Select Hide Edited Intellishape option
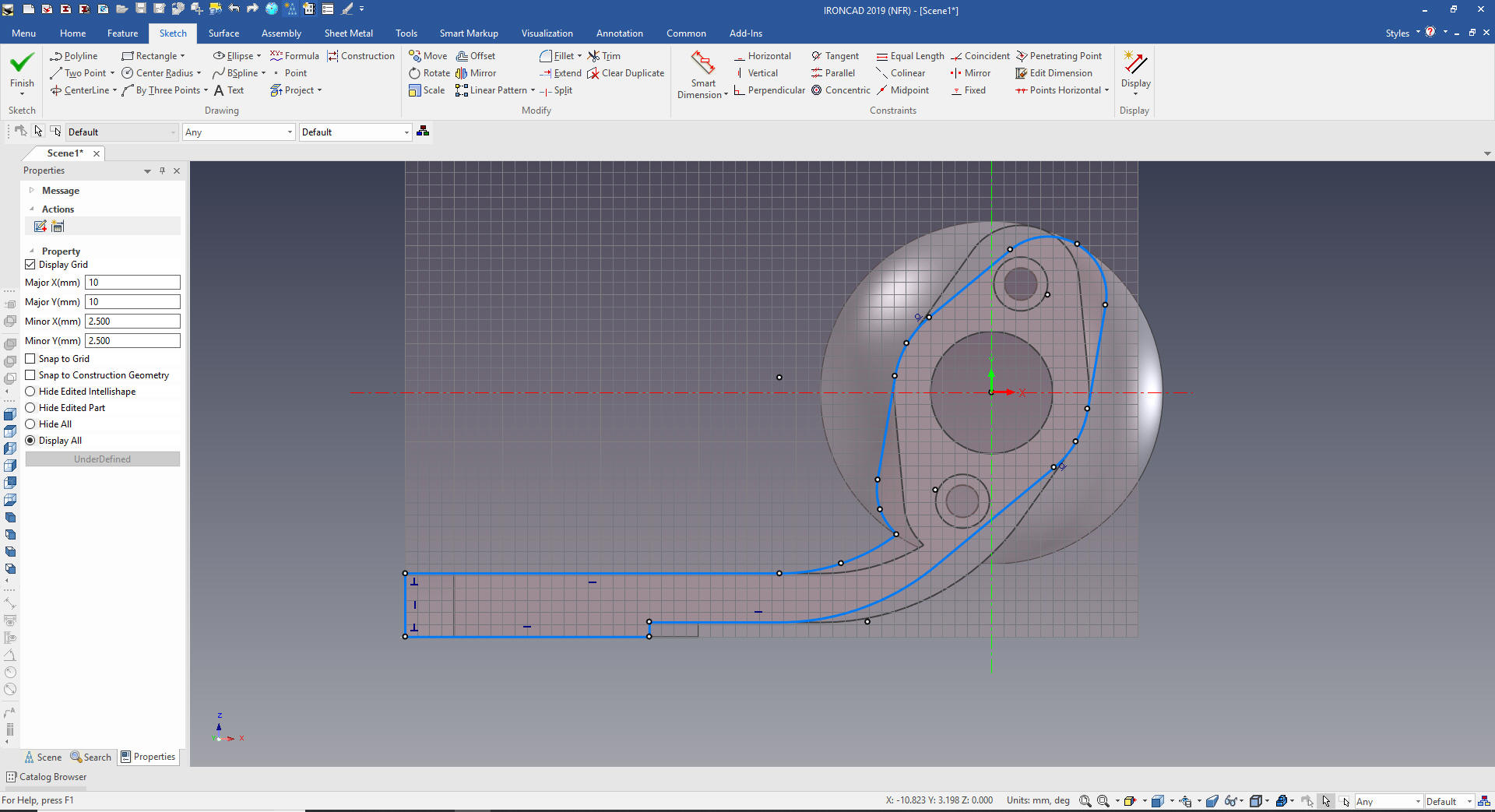This screenshot has width=1495, height=812. (x=30, y=392)
